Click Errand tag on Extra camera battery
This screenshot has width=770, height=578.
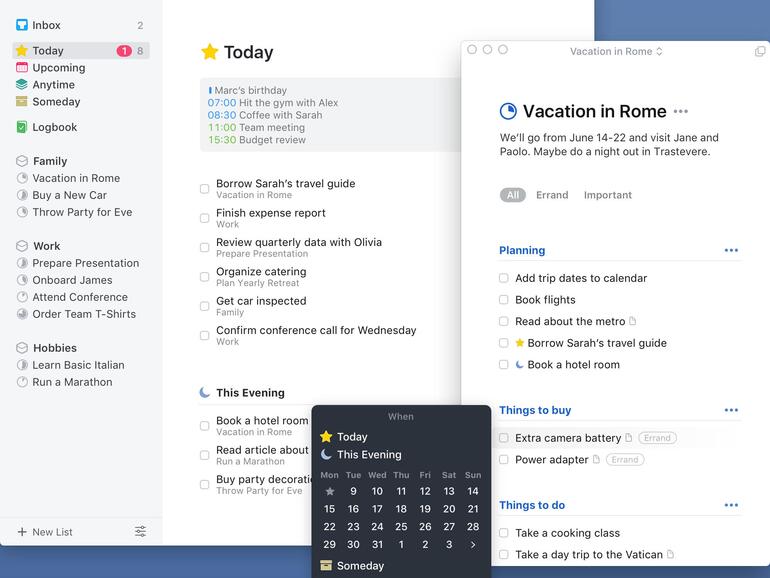tap(657, 438)
